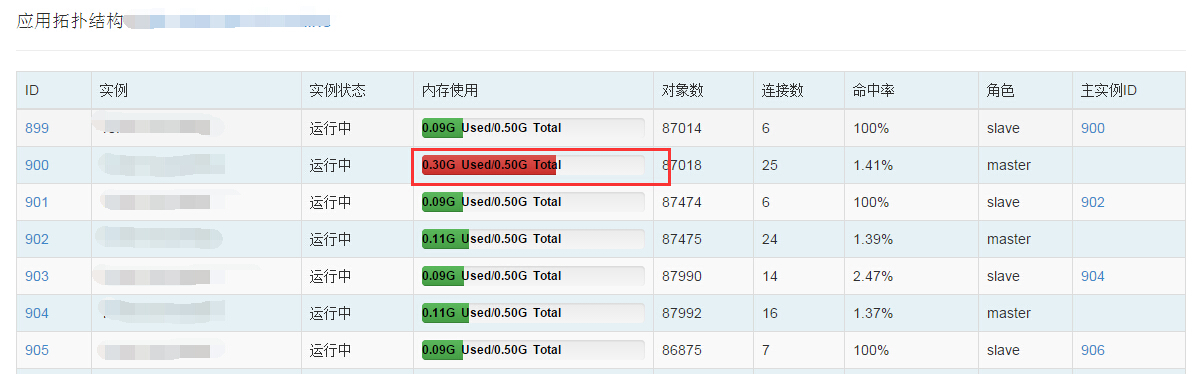Select master role in row 900
The height and width of the screenshot is (374, 1197).
1009,165
